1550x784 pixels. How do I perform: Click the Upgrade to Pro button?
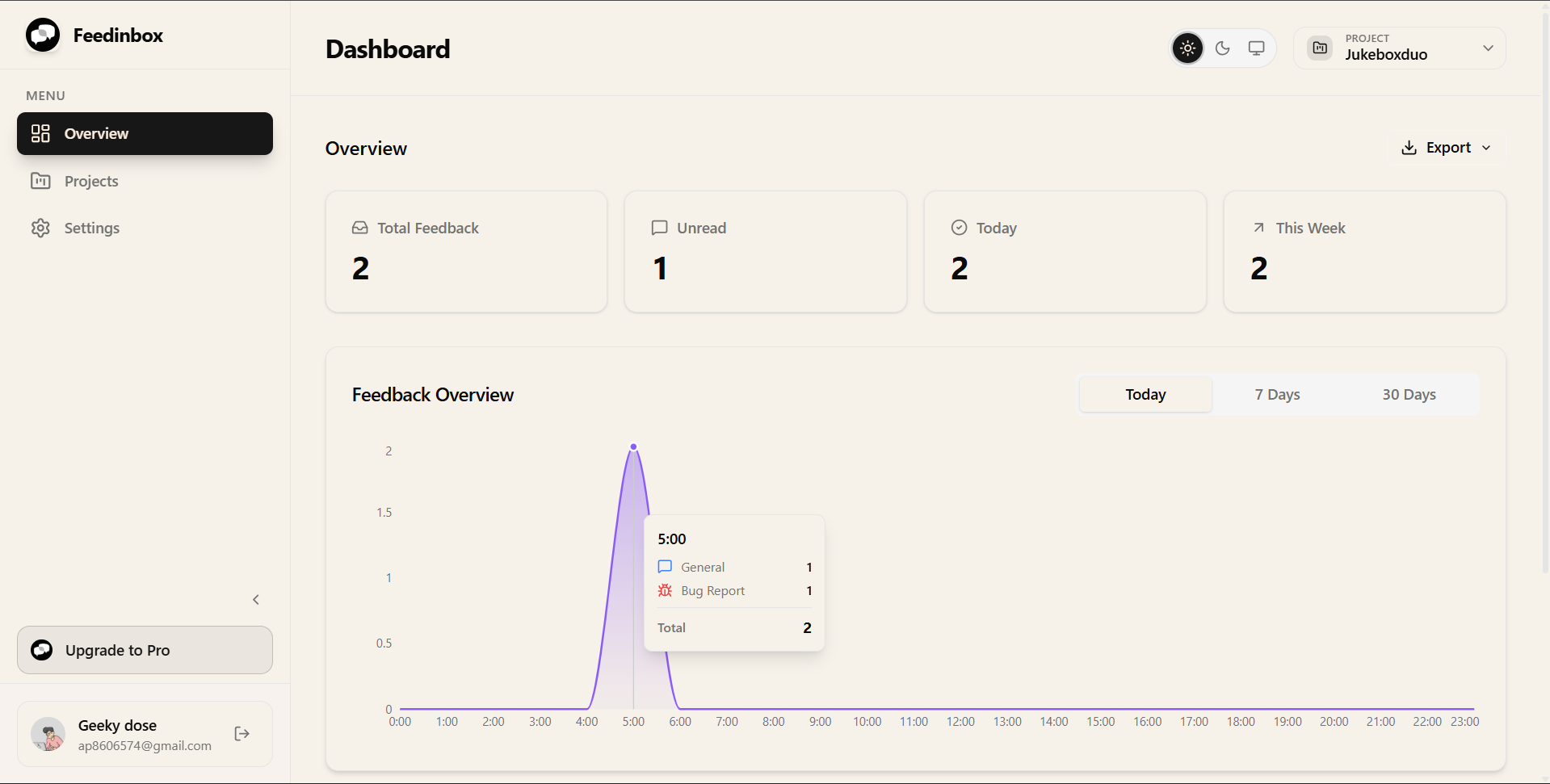(x=145, y=650)
